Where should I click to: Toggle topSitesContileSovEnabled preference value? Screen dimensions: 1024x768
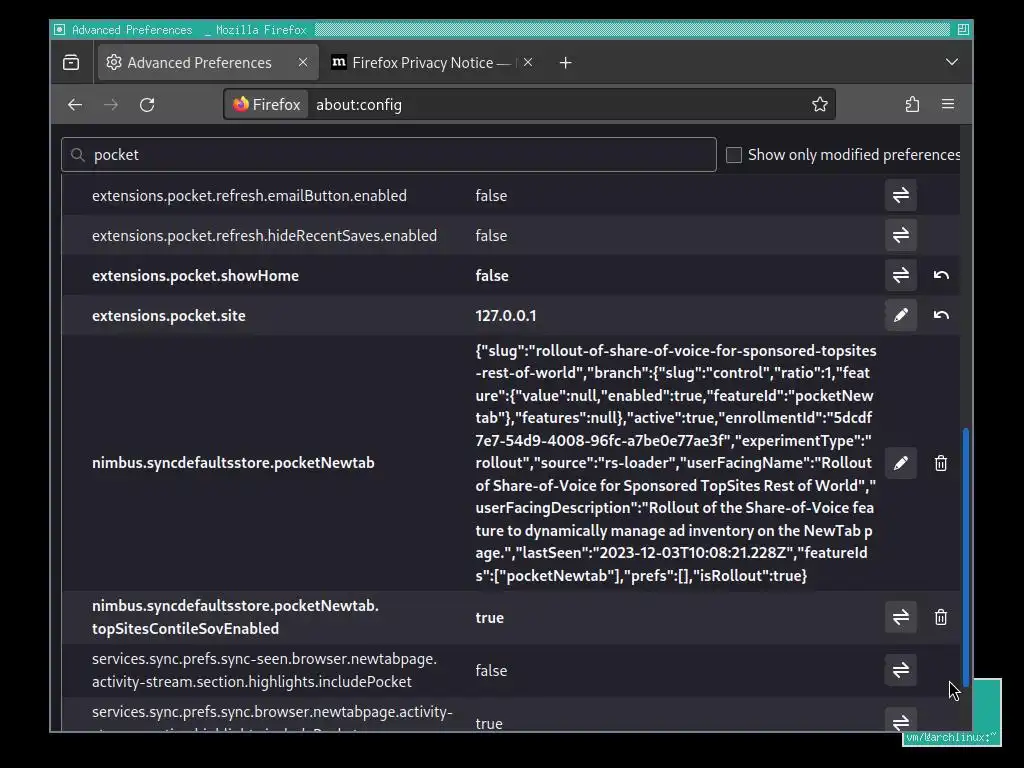[x=901, y=617]
